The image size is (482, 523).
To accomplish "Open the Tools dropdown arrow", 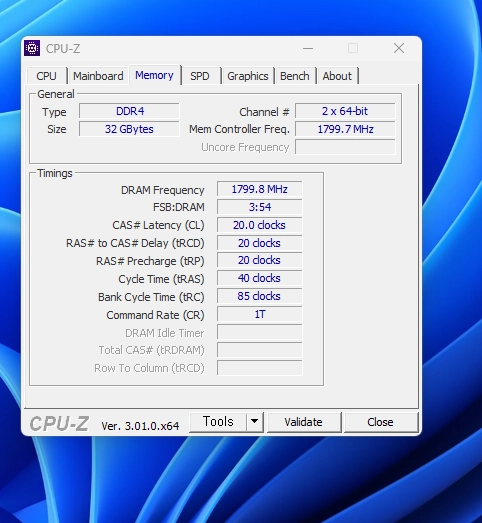I will pos(255,422).
